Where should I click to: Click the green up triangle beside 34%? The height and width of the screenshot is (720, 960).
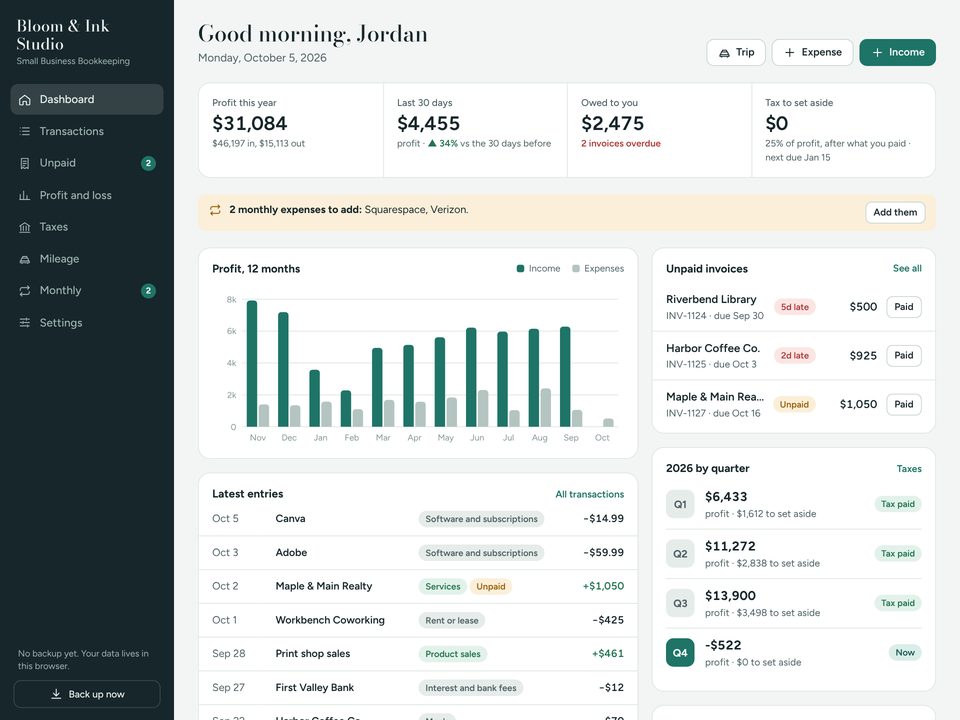432,143
